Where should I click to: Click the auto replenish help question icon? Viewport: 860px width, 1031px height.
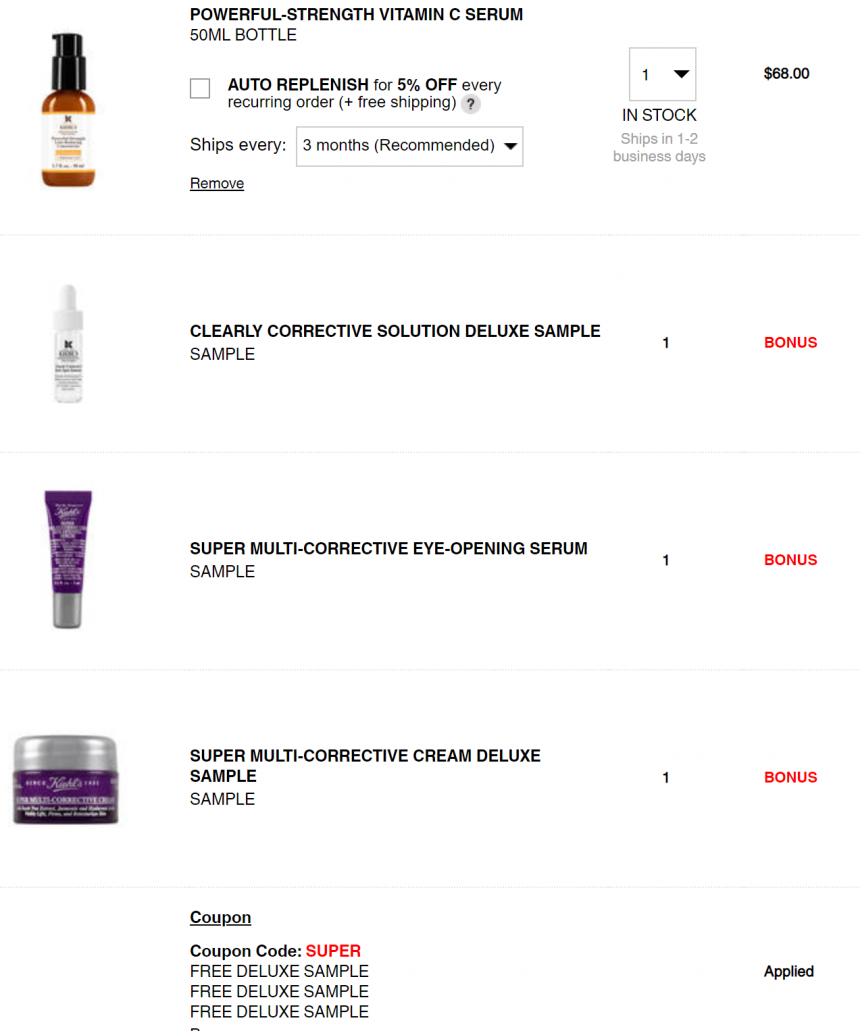point(470,104)
